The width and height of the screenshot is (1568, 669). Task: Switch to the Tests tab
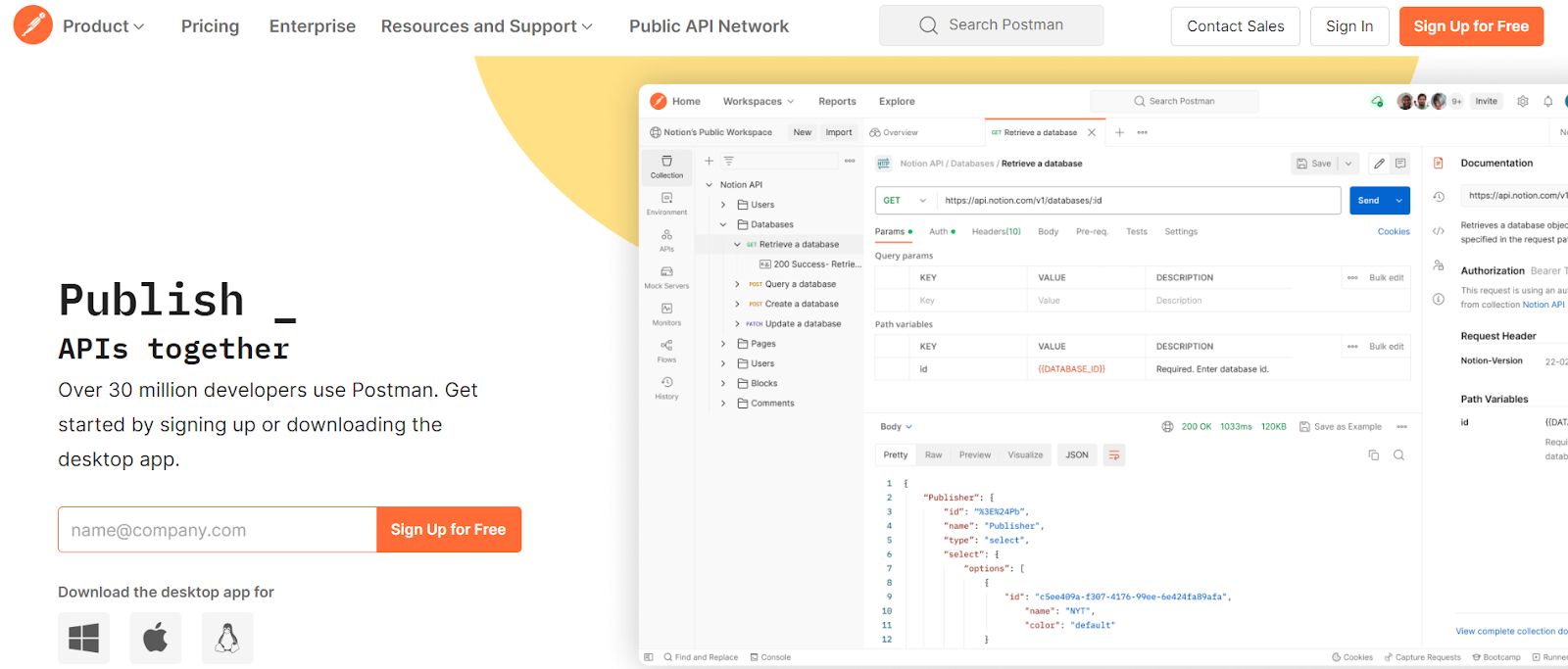pyautogui.click(x=1136, y=231)
